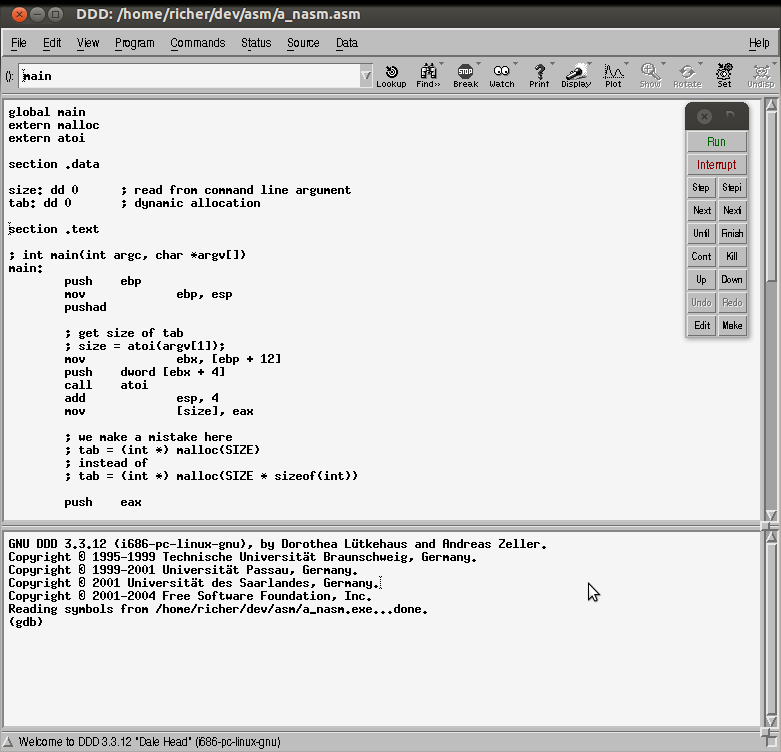Open the File menu

tap(18, 43)
